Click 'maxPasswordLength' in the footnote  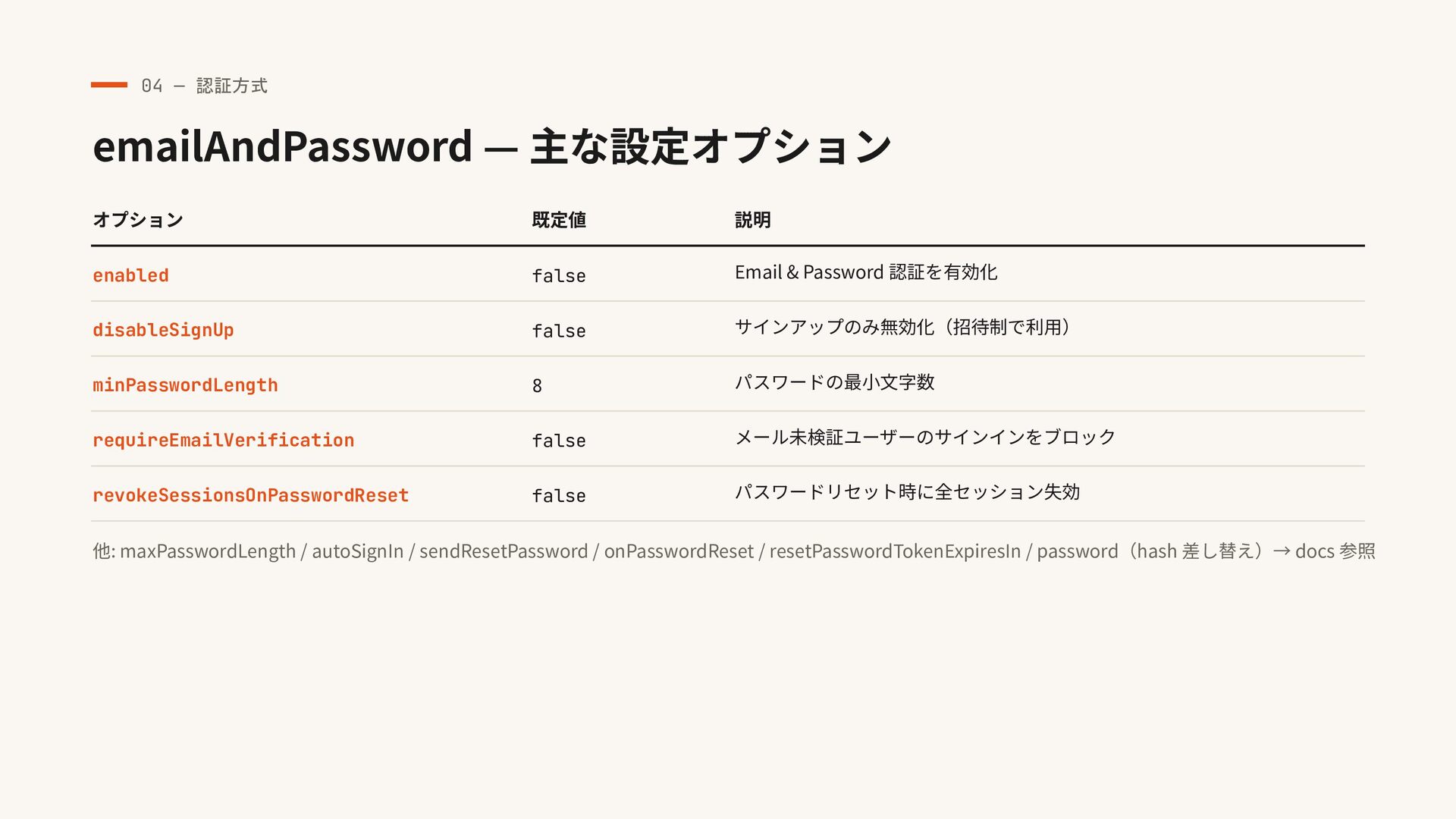pyautogui.click(x=208, y=551)
